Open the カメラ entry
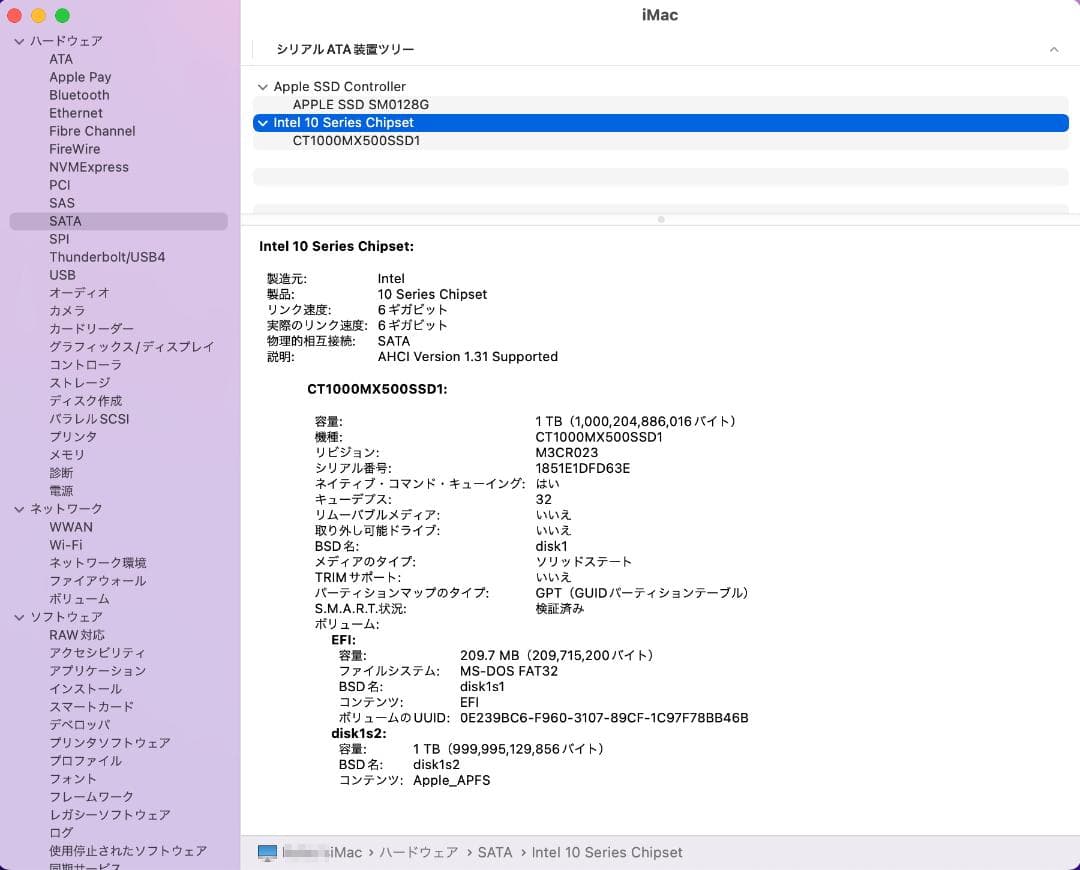The height and width of the screenshot is (870, 1080). click(x=68, y=311)
